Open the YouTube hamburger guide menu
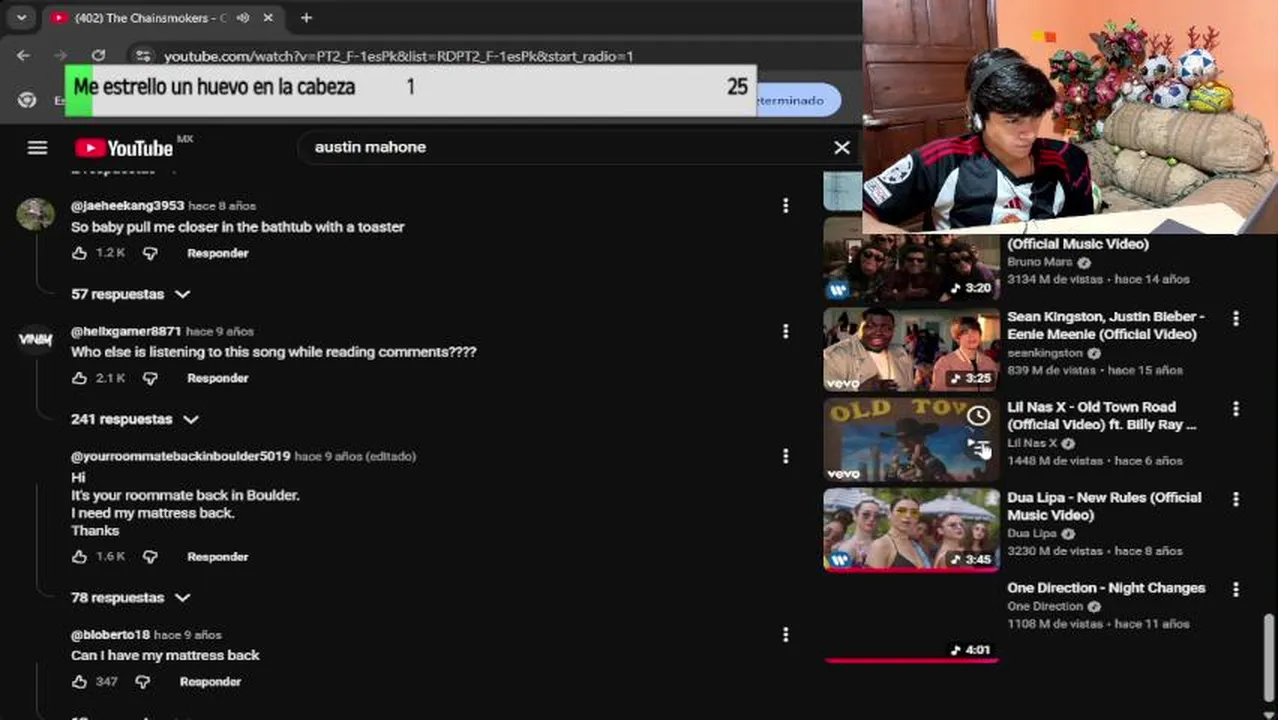1278x720 pixels. [37, 148]
